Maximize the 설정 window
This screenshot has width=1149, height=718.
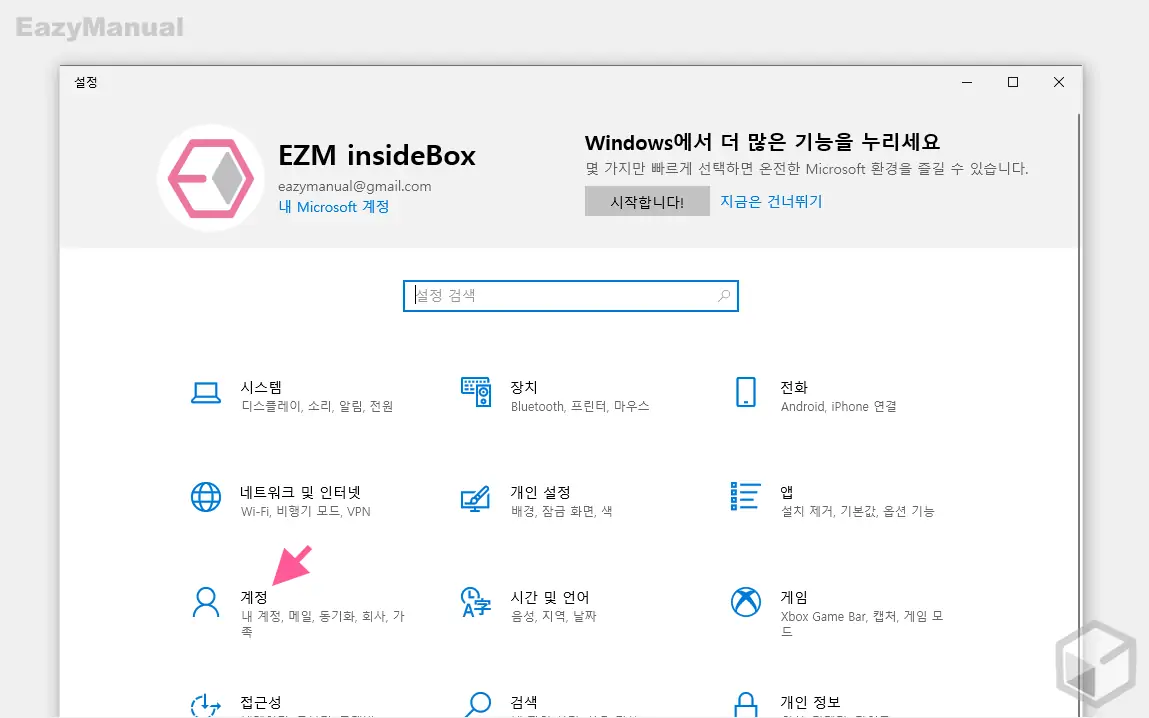(1013, 82)
